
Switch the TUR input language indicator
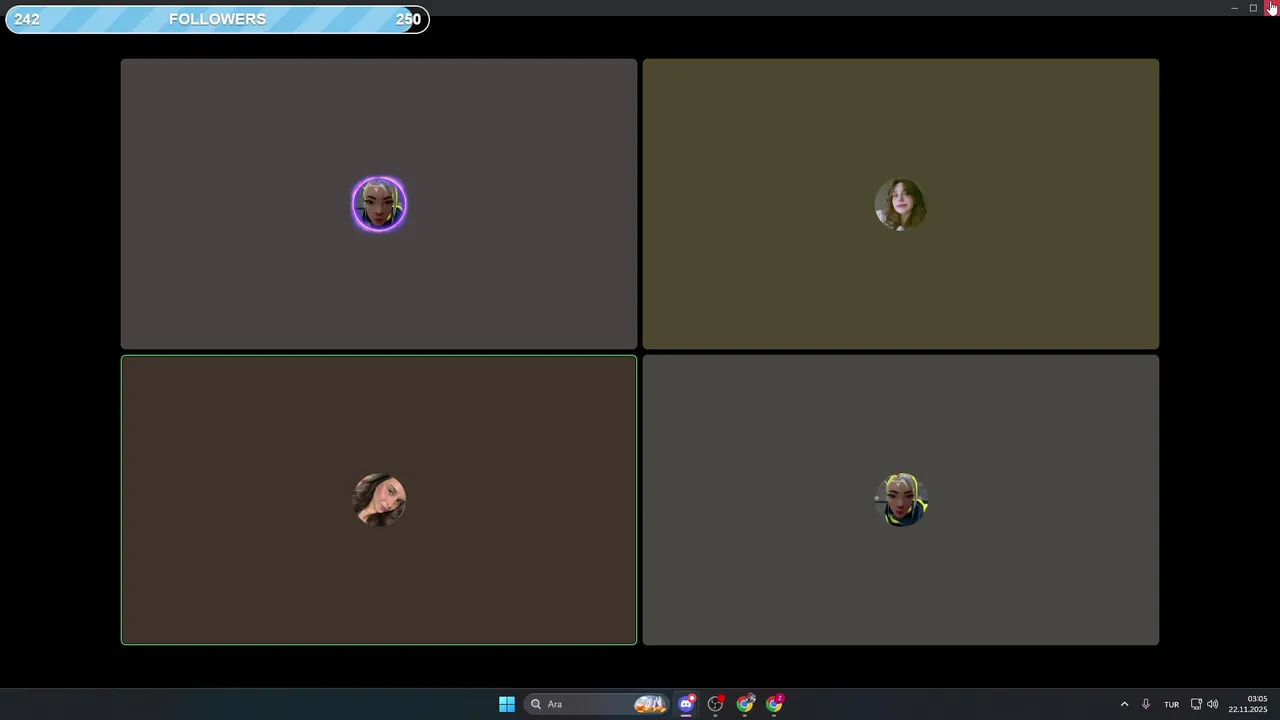[x=1171, y=704]
